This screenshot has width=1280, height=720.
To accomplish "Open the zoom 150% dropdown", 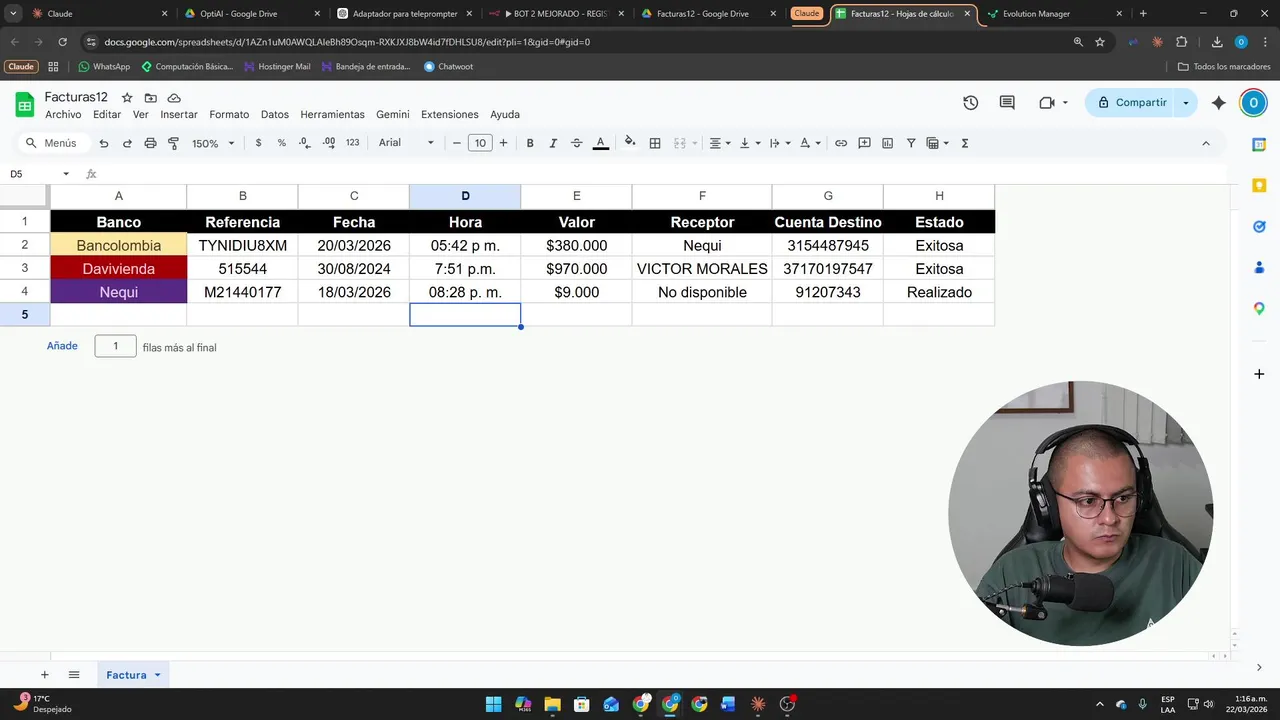I will pyautogui.click(x=213, y=143).
